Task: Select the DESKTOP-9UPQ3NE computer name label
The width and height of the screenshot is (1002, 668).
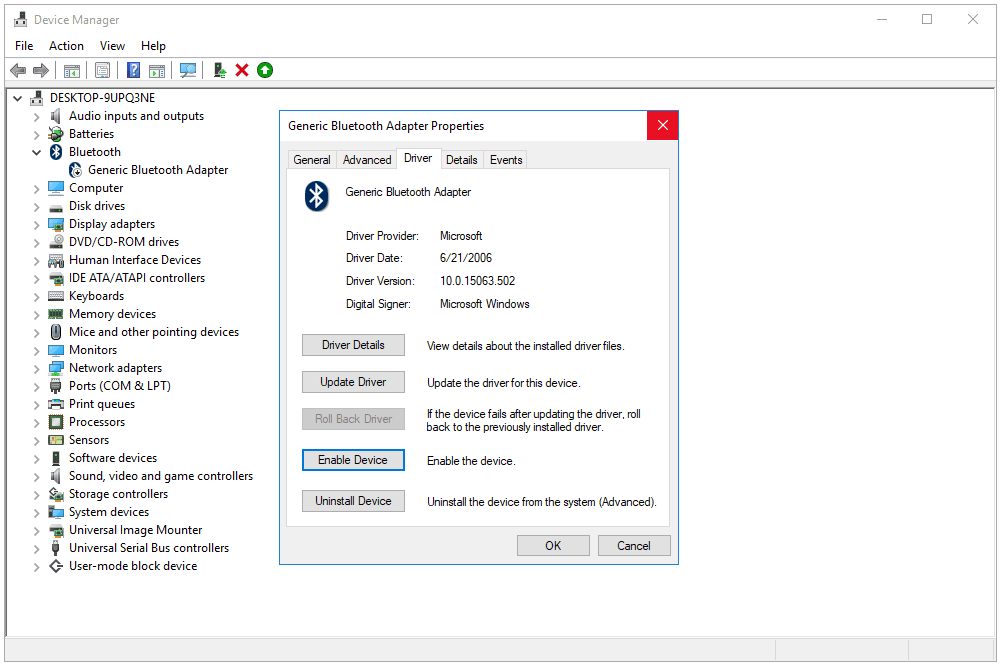Action: (102, 98)
